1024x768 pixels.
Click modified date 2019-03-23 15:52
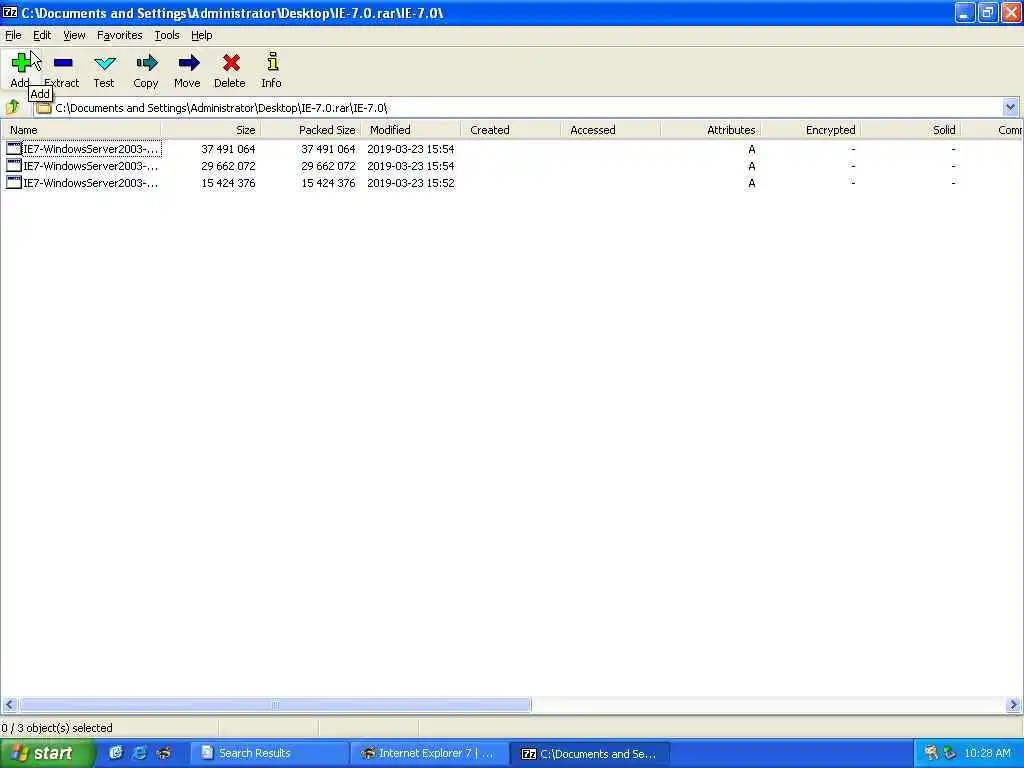[x=411, y=183]
